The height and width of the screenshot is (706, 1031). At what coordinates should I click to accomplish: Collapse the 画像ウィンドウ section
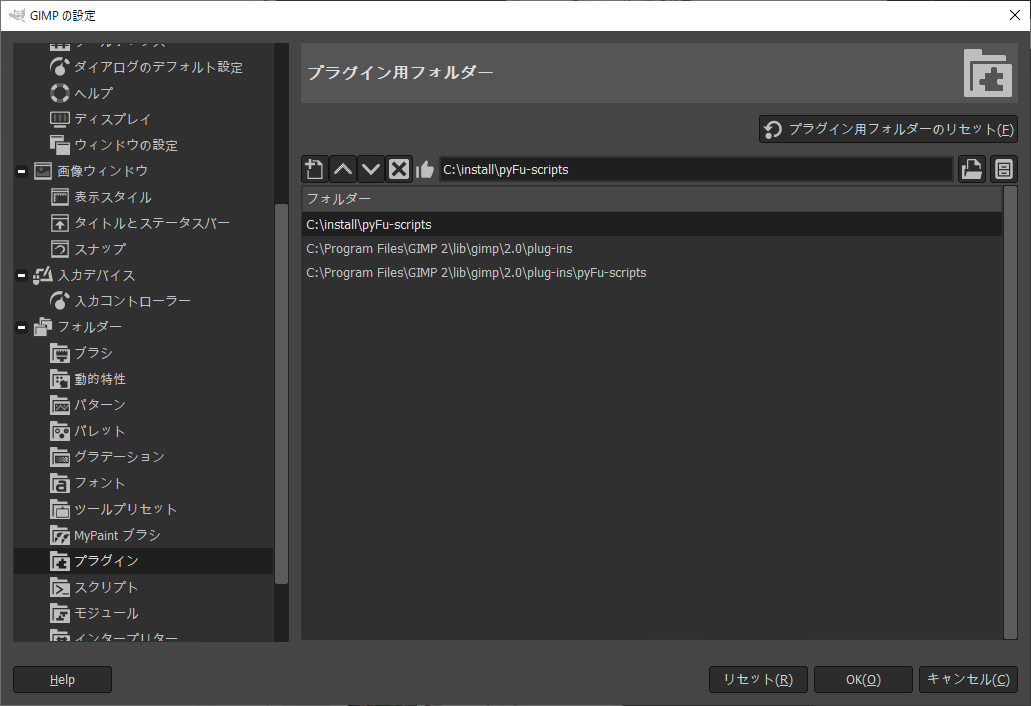pos(20,171)
